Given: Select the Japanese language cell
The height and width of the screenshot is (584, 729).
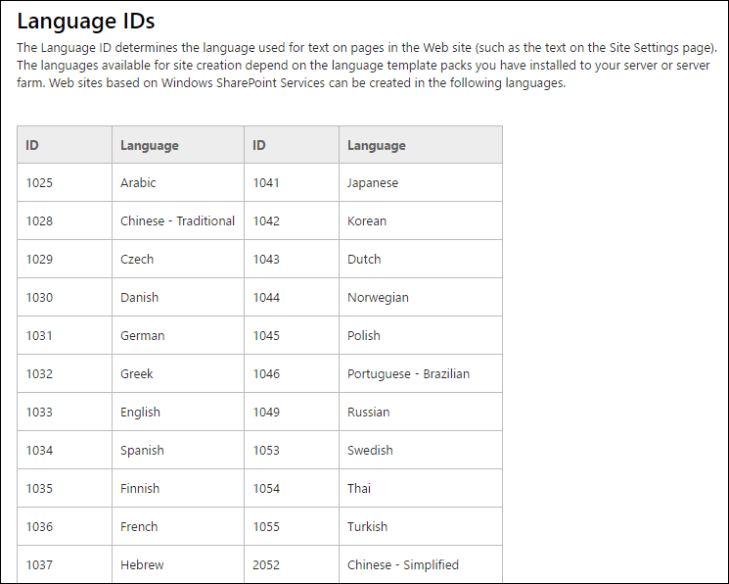Looking at the screenshot, I should tap(372, 183).
